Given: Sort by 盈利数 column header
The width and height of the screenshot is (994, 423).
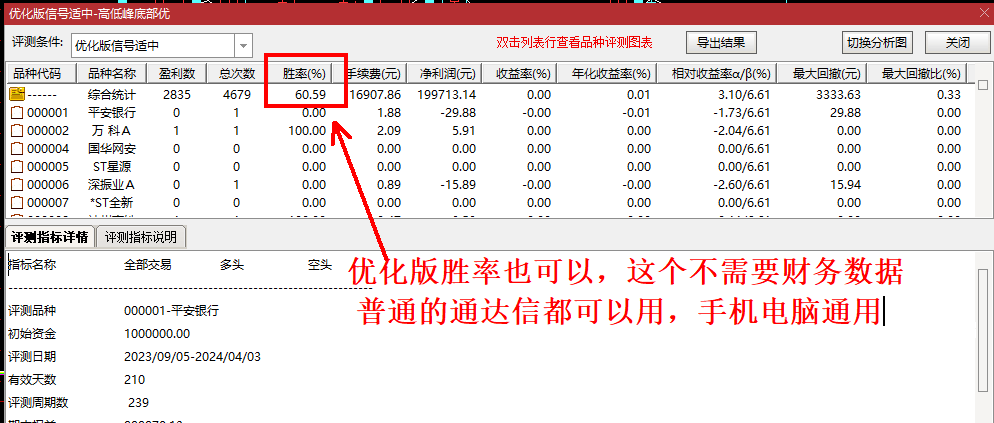Looking at the screenshot, I should click(176, 74).
